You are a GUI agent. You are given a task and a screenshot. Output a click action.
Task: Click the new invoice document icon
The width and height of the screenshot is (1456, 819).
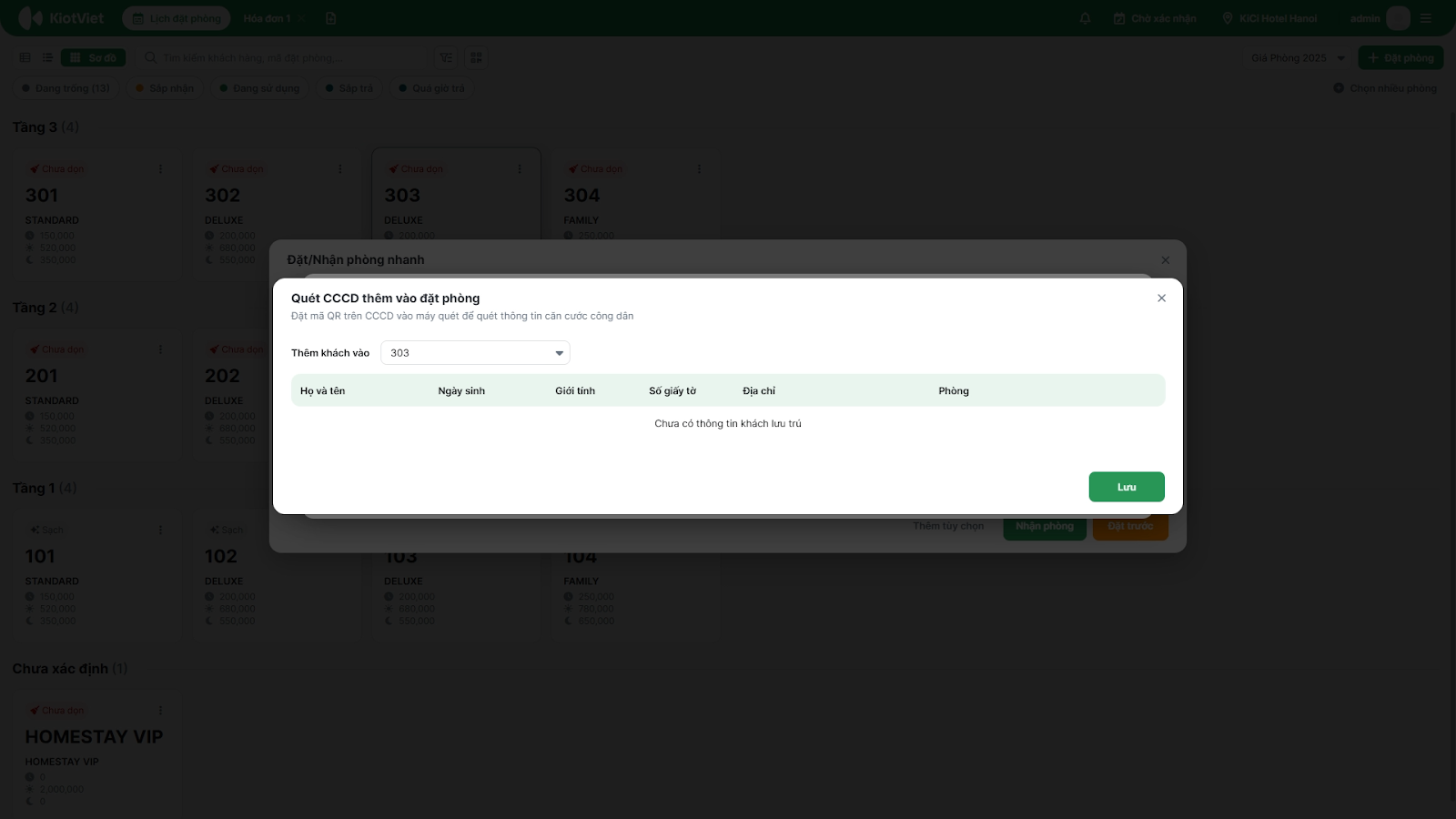pos(331,18)
